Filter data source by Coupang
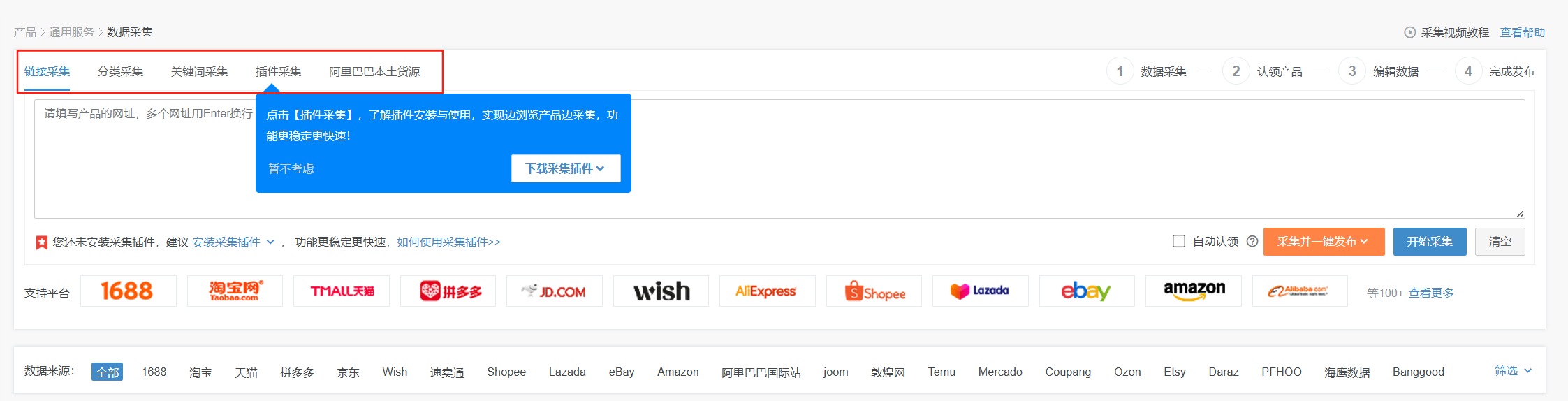Image resolution: width=1568 pixels, height=401 pixels. pos(1068,372)
